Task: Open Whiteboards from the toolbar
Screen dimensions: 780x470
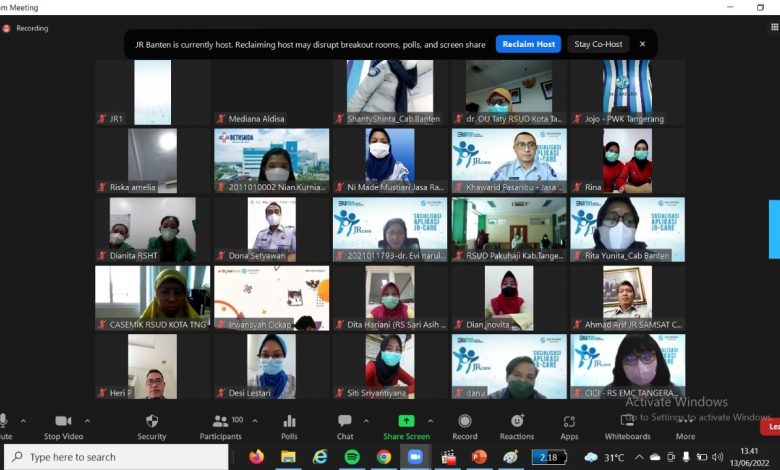Action: (x=627, y=424)
